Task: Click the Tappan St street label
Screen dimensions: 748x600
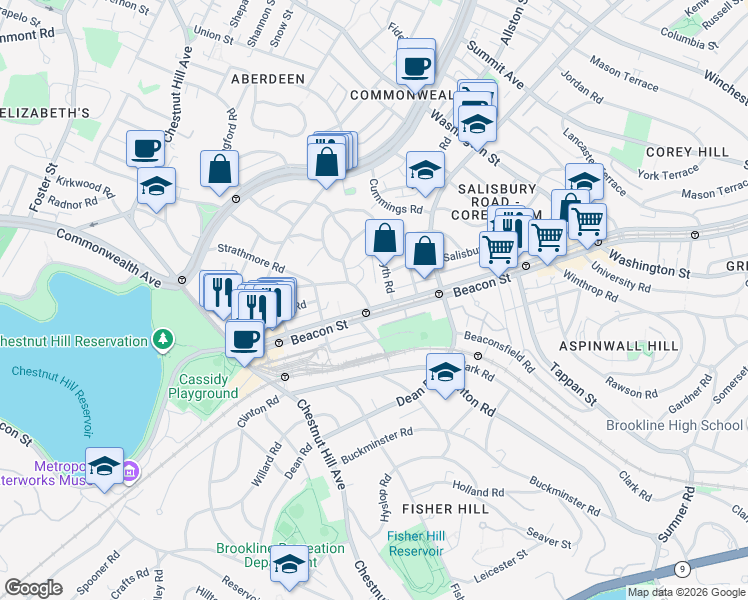Action: click(572, 384)
